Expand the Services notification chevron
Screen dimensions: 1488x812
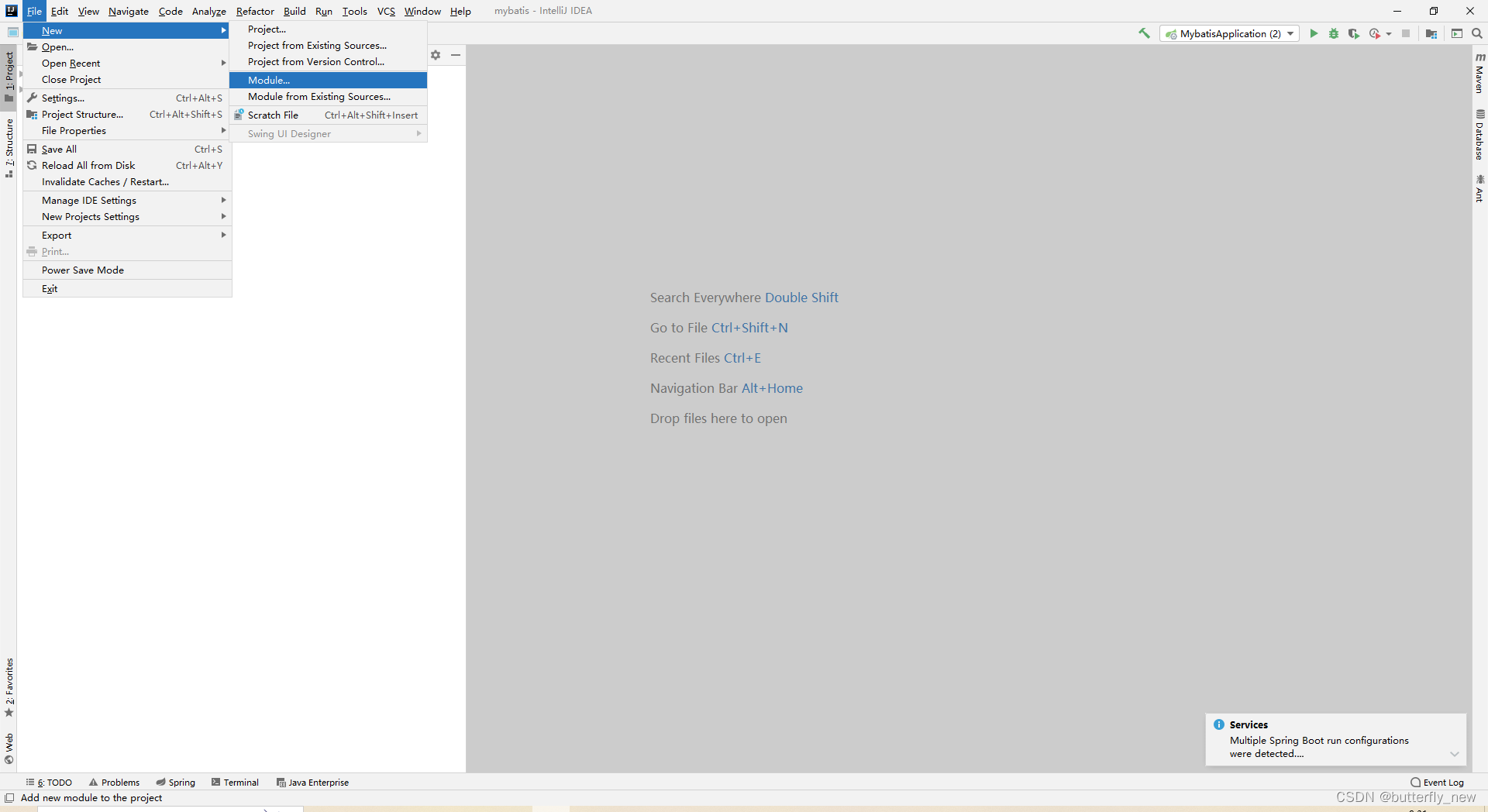[x=1455, y=754]
